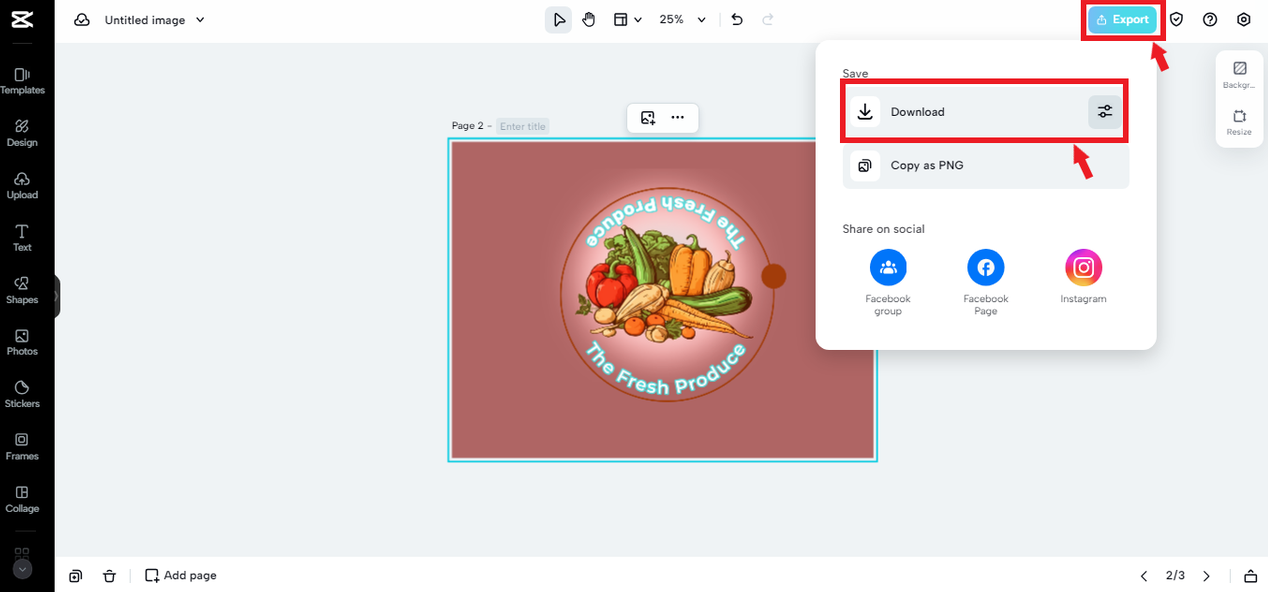1268x592 pixels.
Task: Click the Page 2 Enter title field
Action: click(523, 126)
